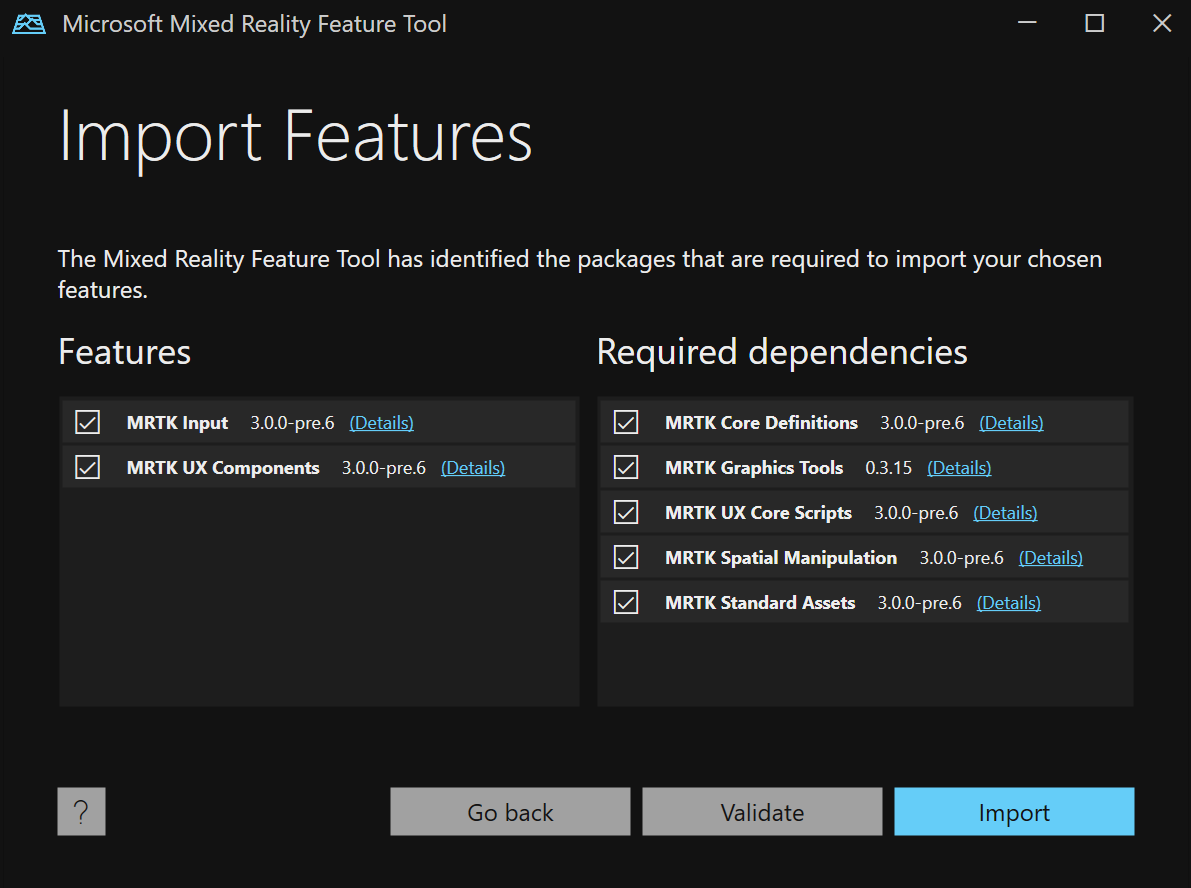
Task: Click the Go back button
Action: [x=510, y=811]
